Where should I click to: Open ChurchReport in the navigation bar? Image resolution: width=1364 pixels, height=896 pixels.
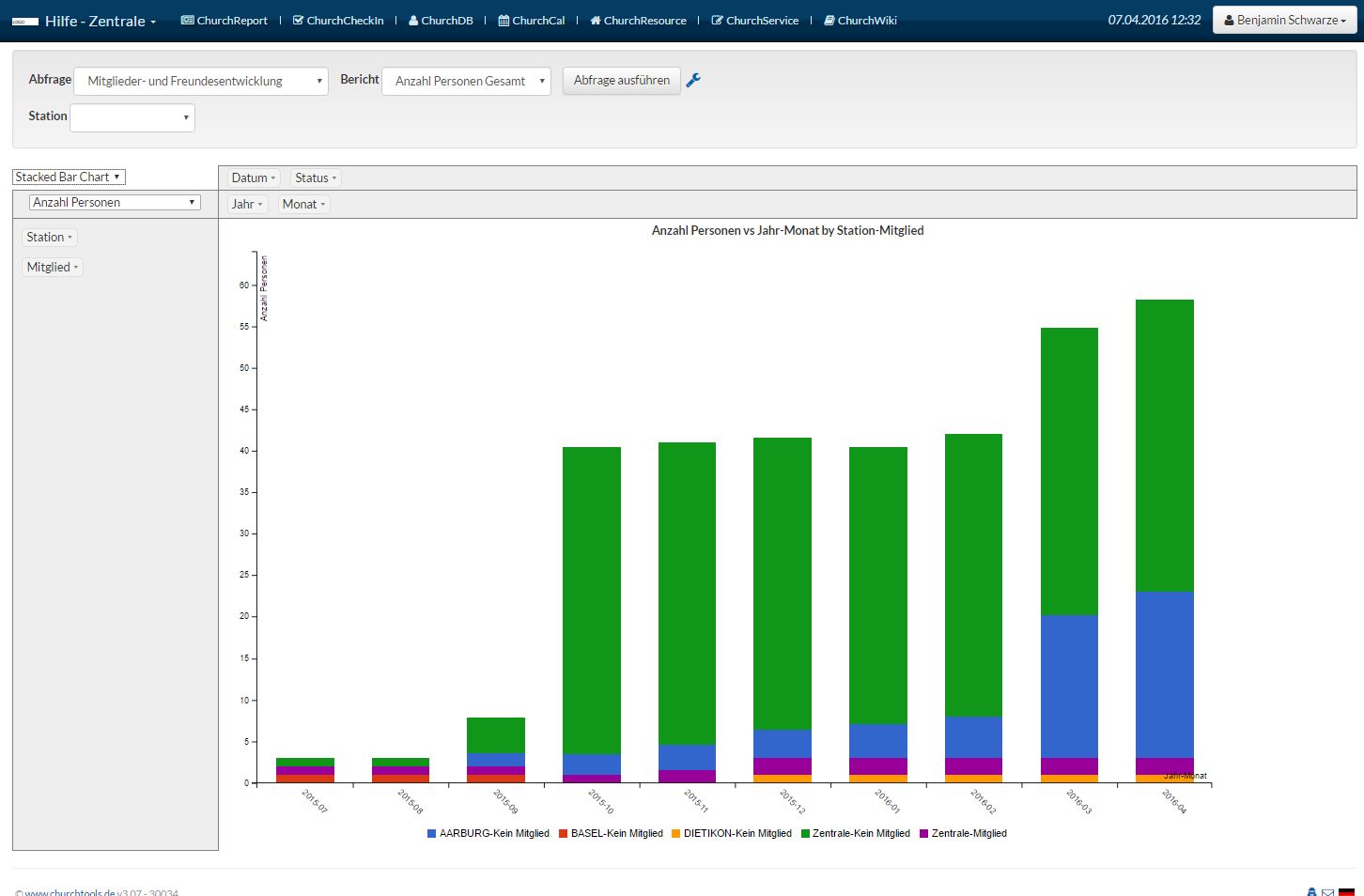(x=225, y=21)
